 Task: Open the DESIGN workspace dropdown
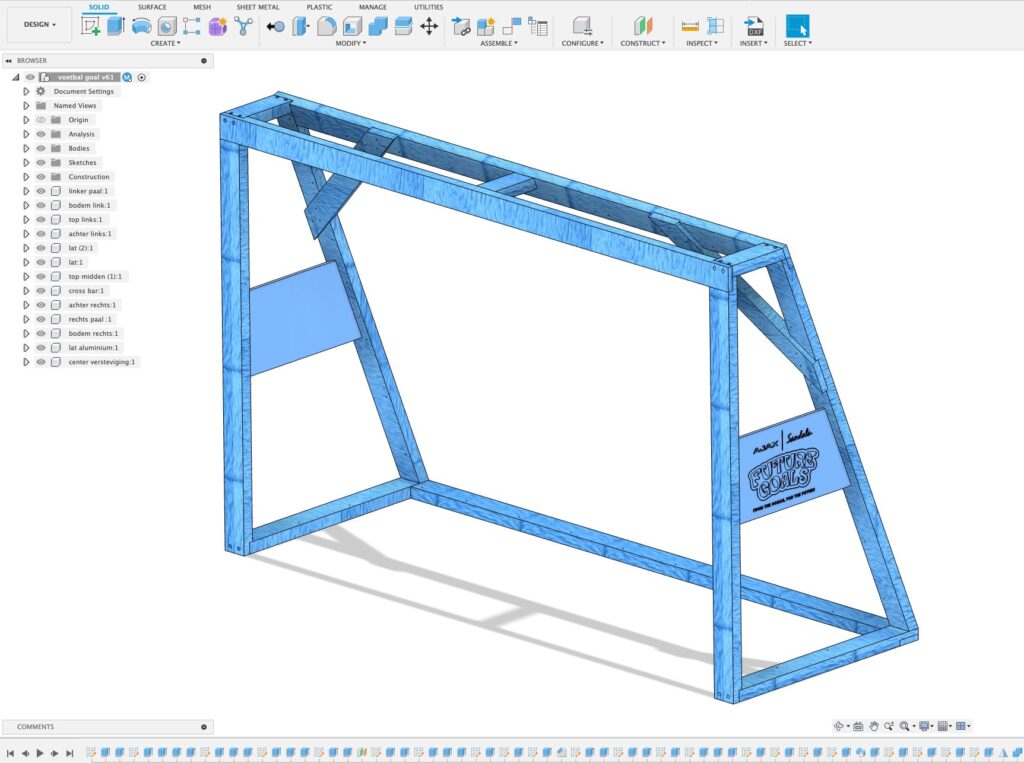click(x=40, y=25)
